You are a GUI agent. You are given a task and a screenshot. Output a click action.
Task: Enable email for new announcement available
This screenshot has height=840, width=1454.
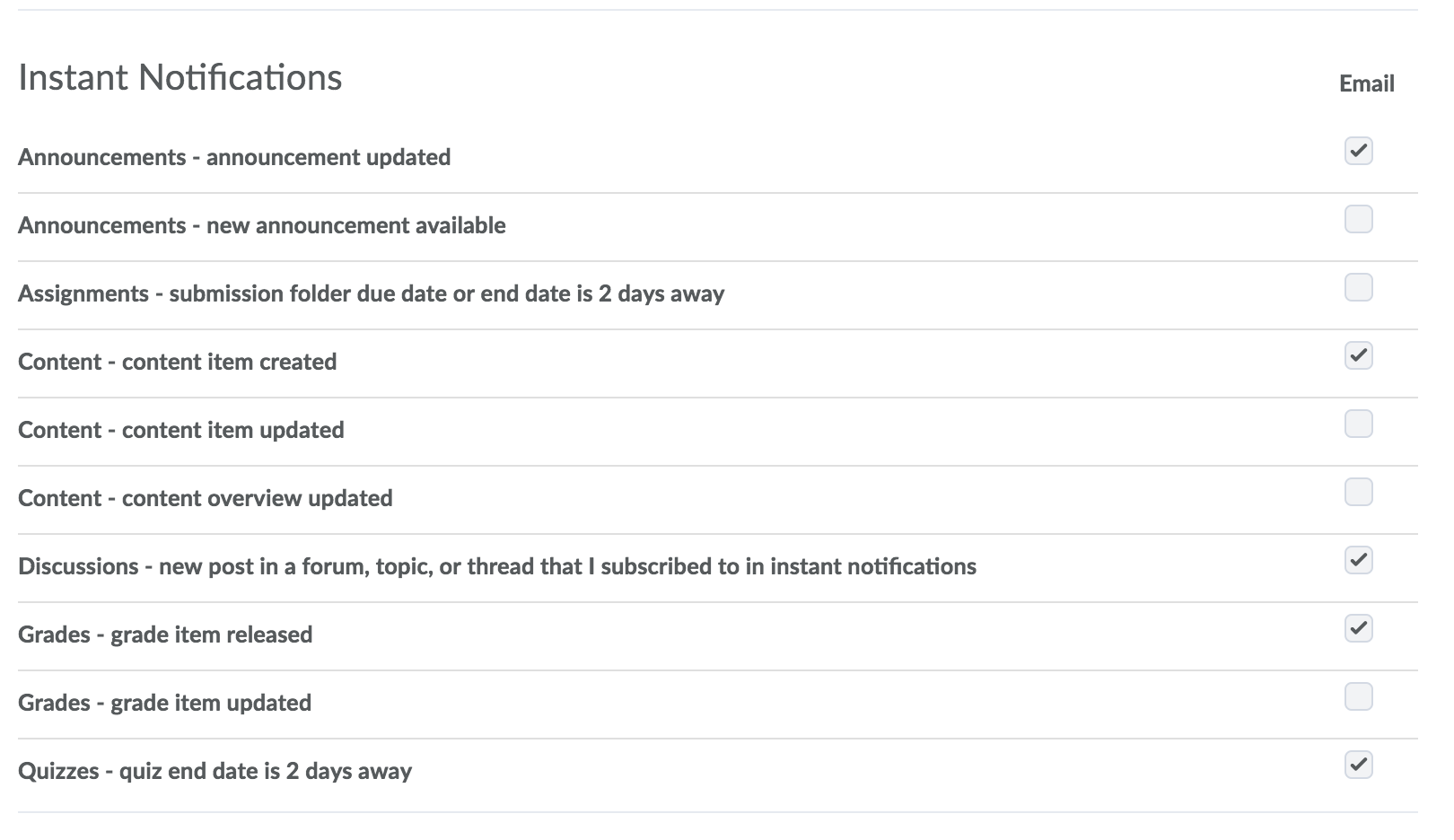point(1358,219)
